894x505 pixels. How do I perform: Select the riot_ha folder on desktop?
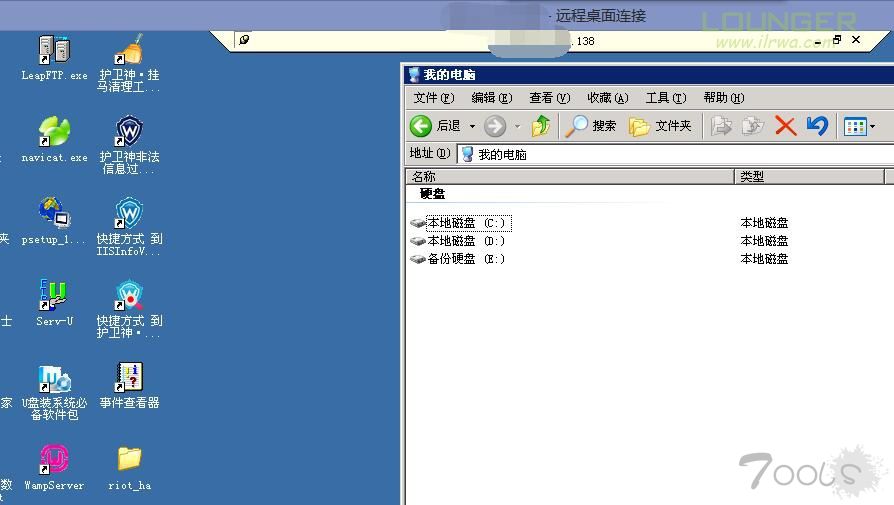point(129,460)
